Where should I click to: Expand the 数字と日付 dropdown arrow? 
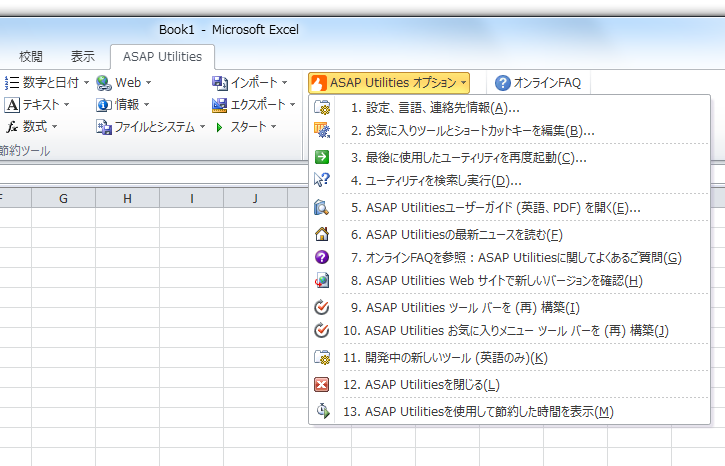pyautogui.click(x=86, y=83)
